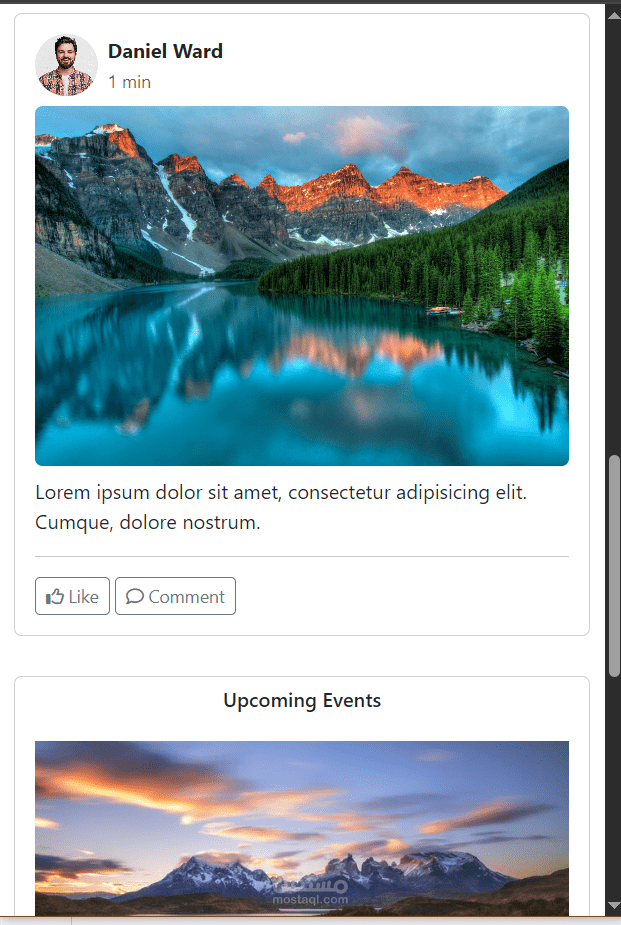621x925 pixels.
Task: Click the scrollbar down arrow
Action: pyautogui.click(x=613, y=906)
